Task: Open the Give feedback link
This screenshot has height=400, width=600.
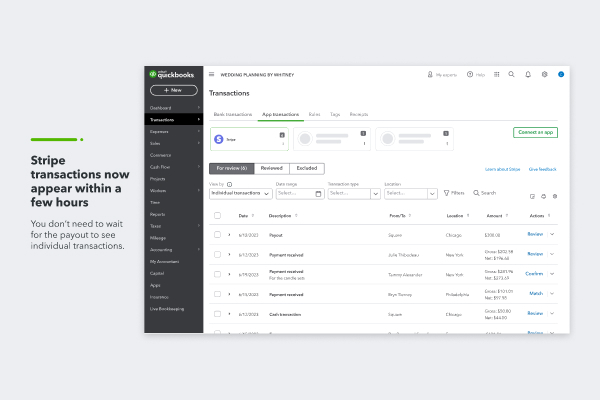Action: [x=542, y=169]
